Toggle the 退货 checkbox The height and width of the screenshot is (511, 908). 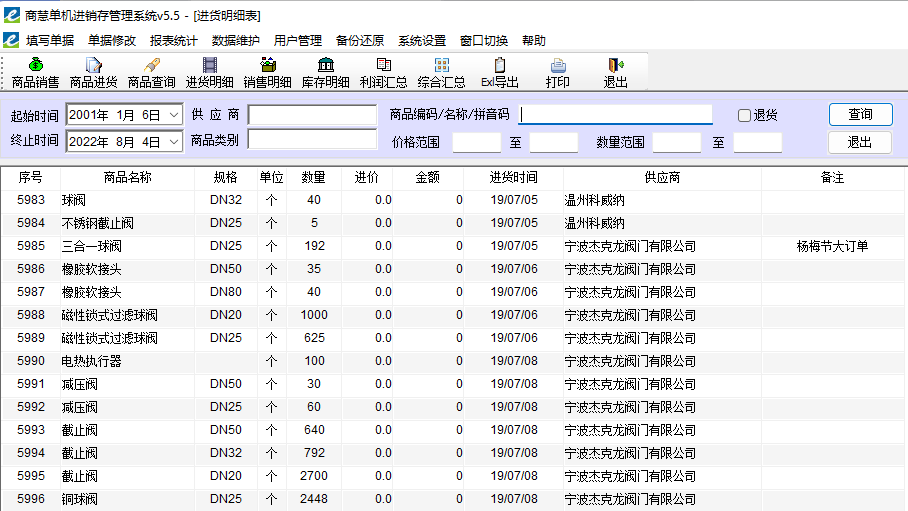744,115
